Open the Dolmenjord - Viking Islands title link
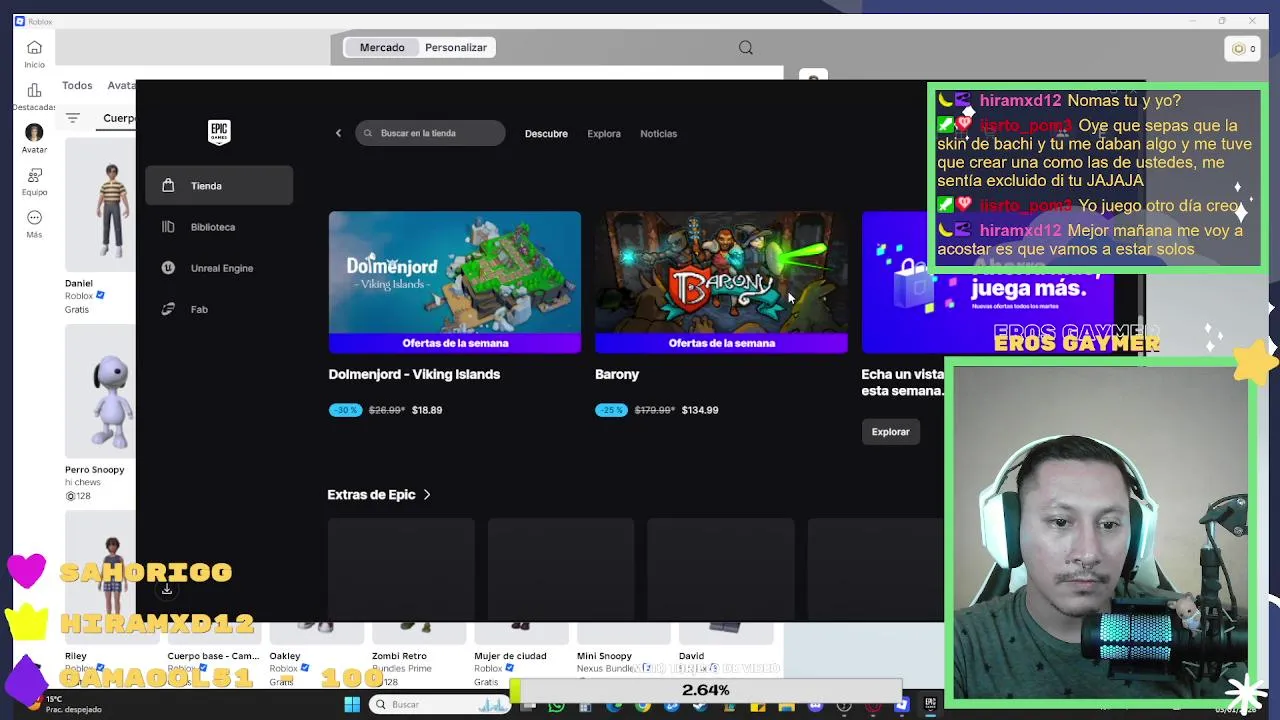Image resolution: width=1280 pixels, height=720 pixels. 414,374
